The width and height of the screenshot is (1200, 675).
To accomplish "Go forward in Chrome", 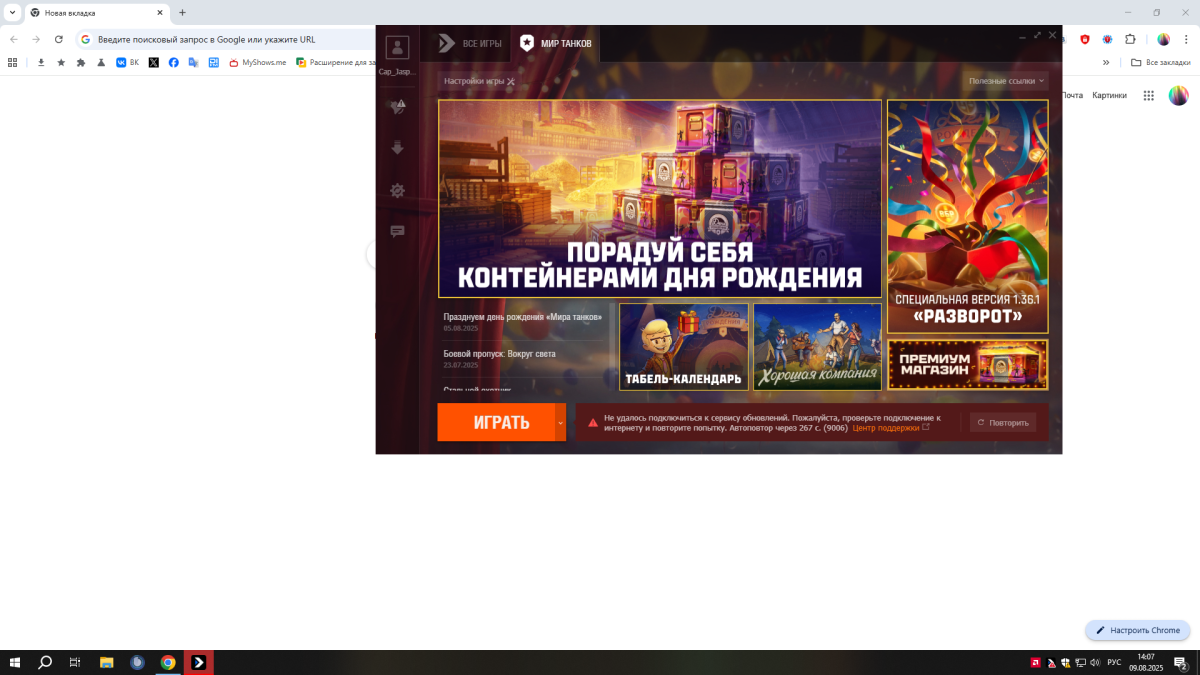I will point(37,39).
